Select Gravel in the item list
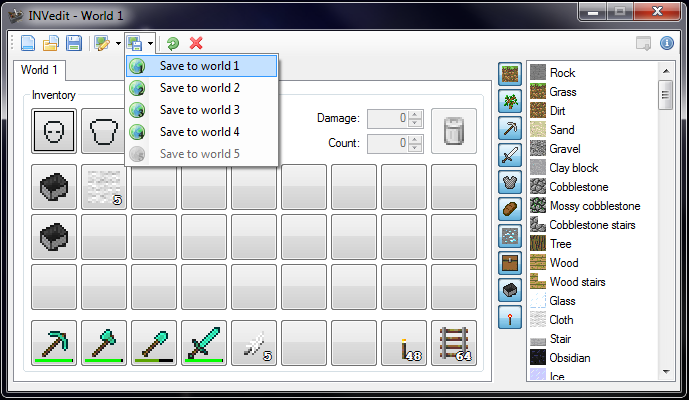The width and height of the screenshot is (689, 400). [x=565, y=149]
